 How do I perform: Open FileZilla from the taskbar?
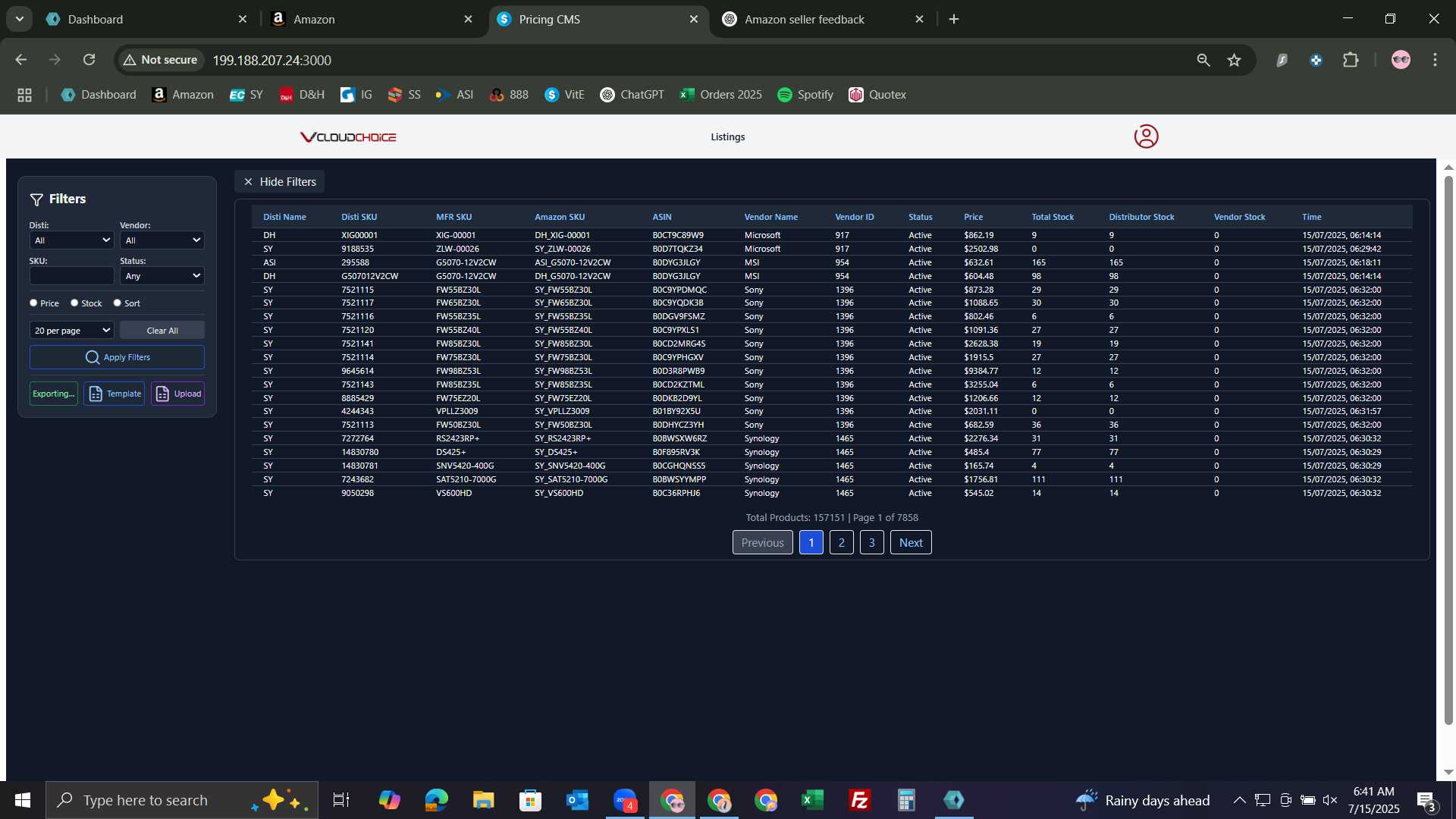pyautogui.click(x=859, y=800)
